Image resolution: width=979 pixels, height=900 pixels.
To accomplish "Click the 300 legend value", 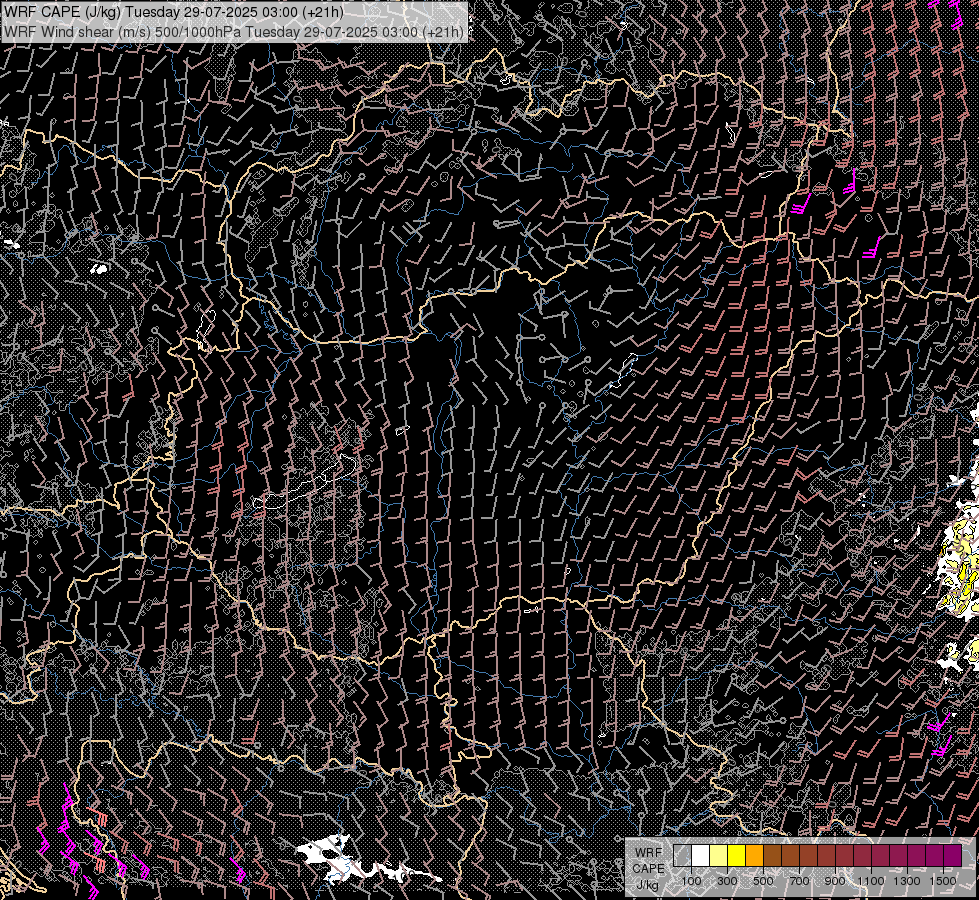I will (x=727, y=881).
